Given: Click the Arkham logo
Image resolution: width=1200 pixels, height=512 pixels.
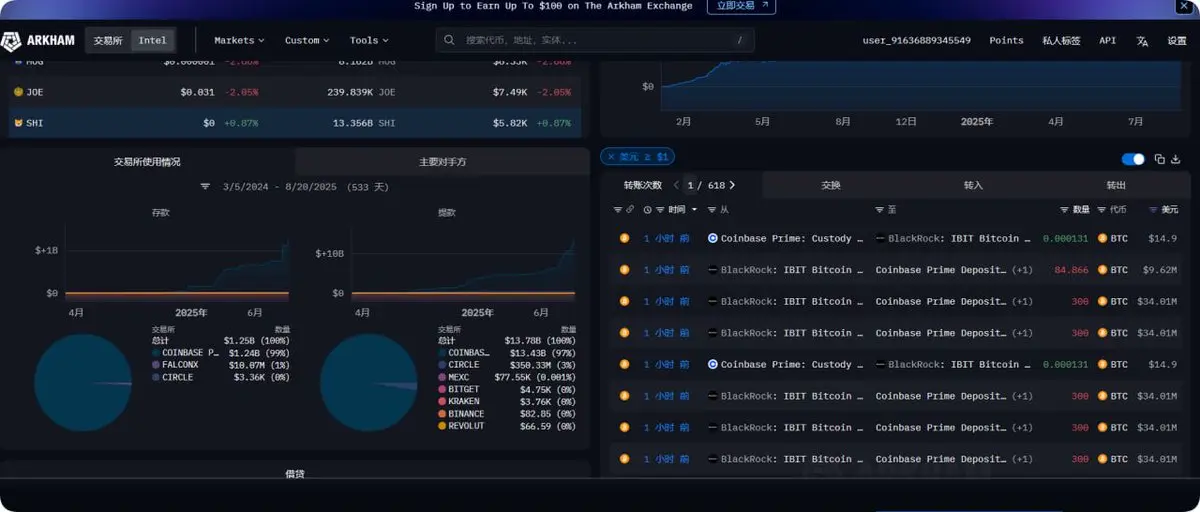Looking at the screenshot, I should 39,41.
